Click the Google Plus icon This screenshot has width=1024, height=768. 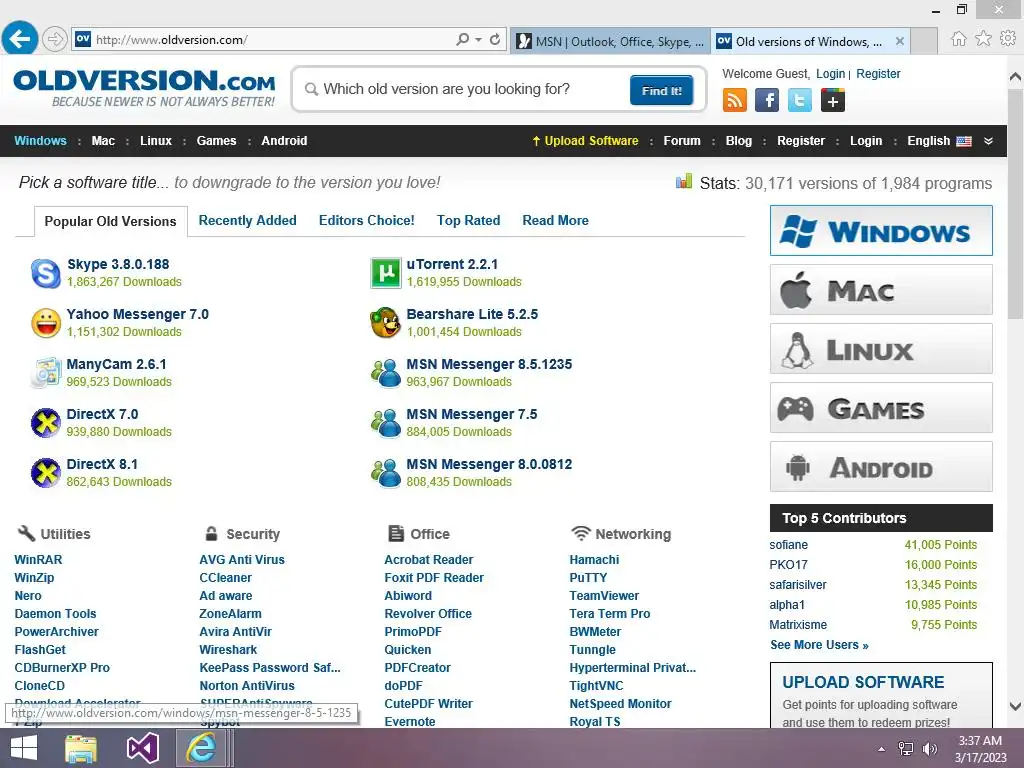tap(833, 101)
